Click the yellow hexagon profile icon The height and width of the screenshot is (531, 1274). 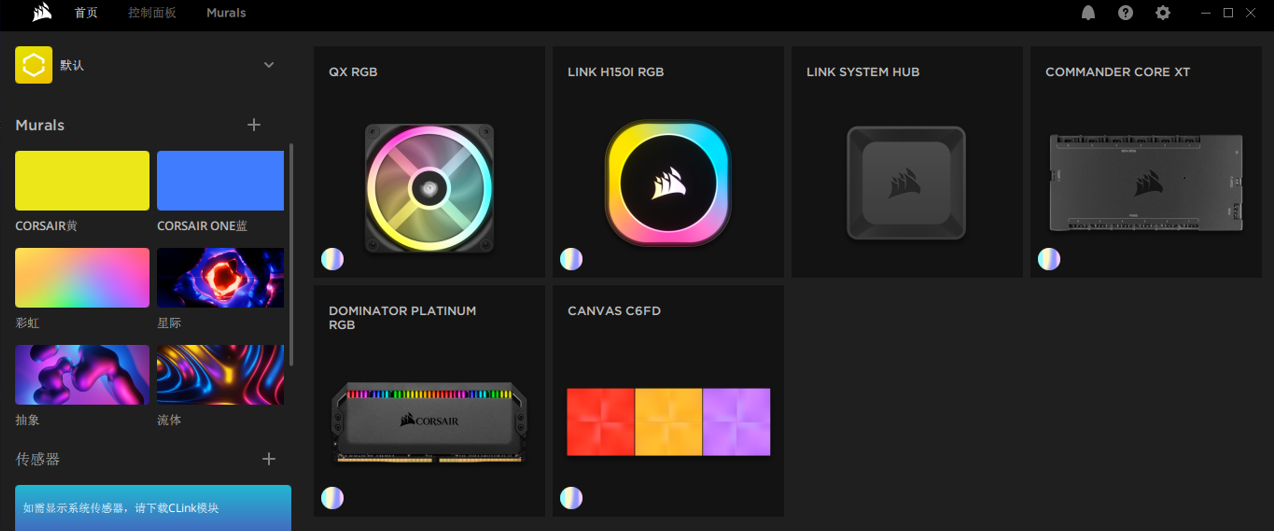click(x=34, y=65)
